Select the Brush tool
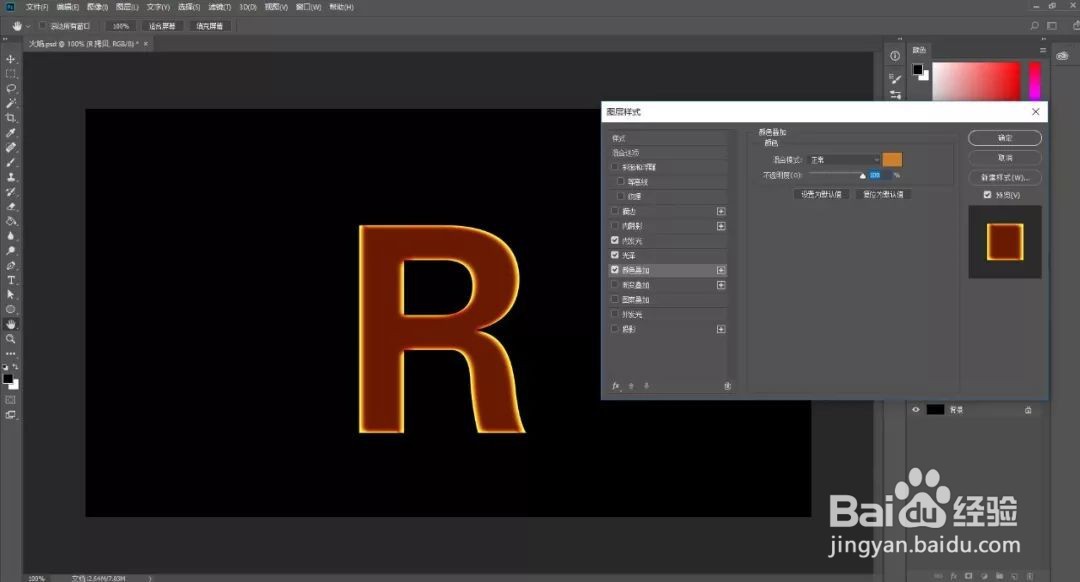This screenshot has height=582, width=1080. point(10,163)
